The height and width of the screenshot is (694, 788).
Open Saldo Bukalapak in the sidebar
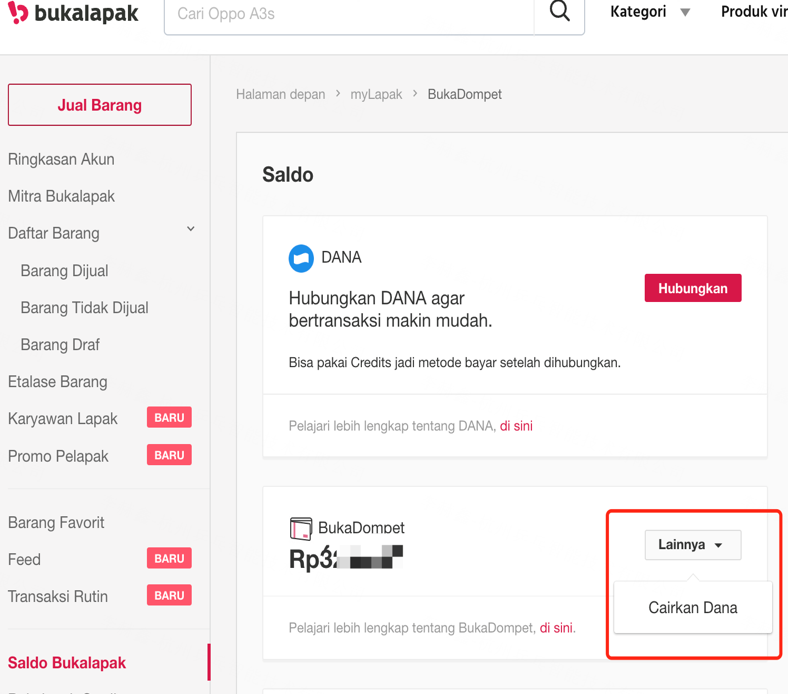point(67,663)
